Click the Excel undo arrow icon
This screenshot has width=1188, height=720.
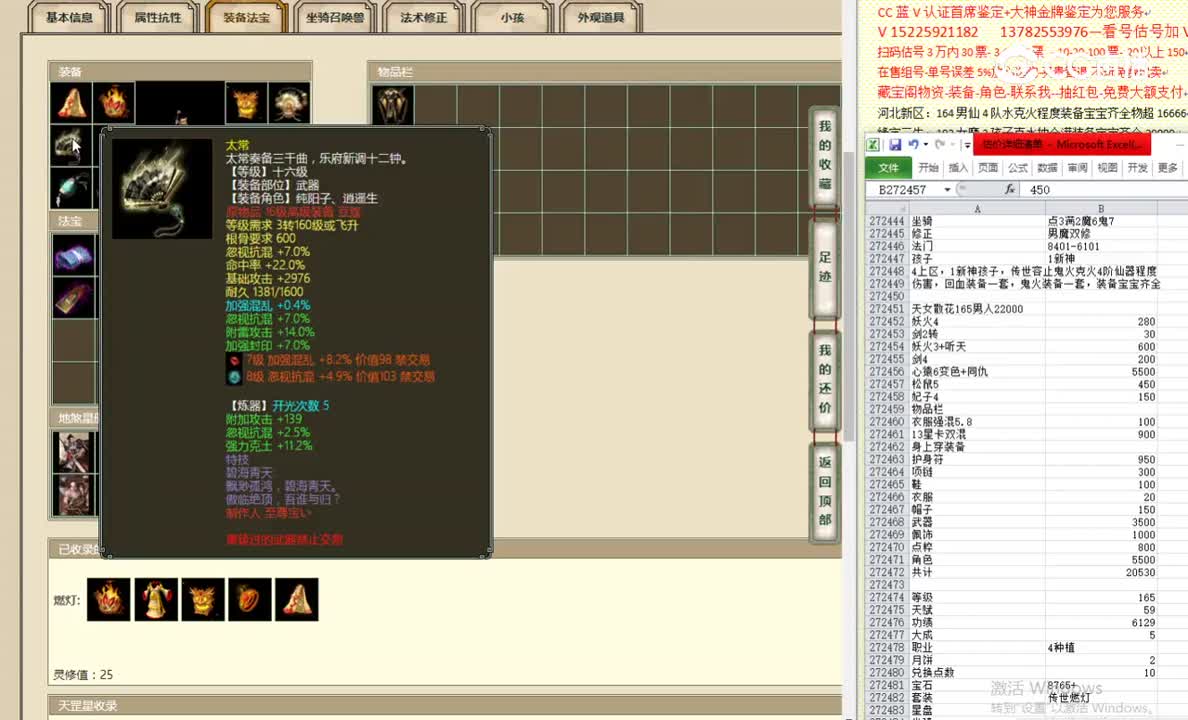click(x=914, y=144)
